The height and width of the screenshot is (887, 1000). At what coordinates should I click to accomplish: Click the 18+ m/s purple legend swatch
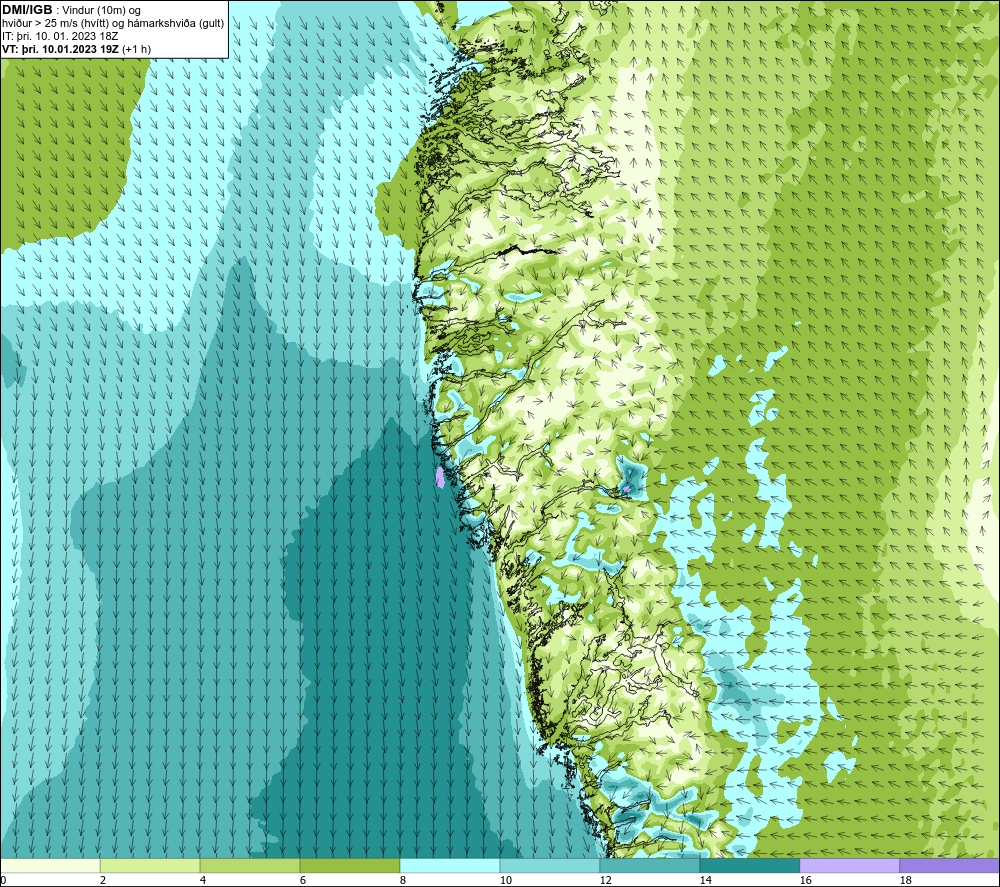coord(949,865)
